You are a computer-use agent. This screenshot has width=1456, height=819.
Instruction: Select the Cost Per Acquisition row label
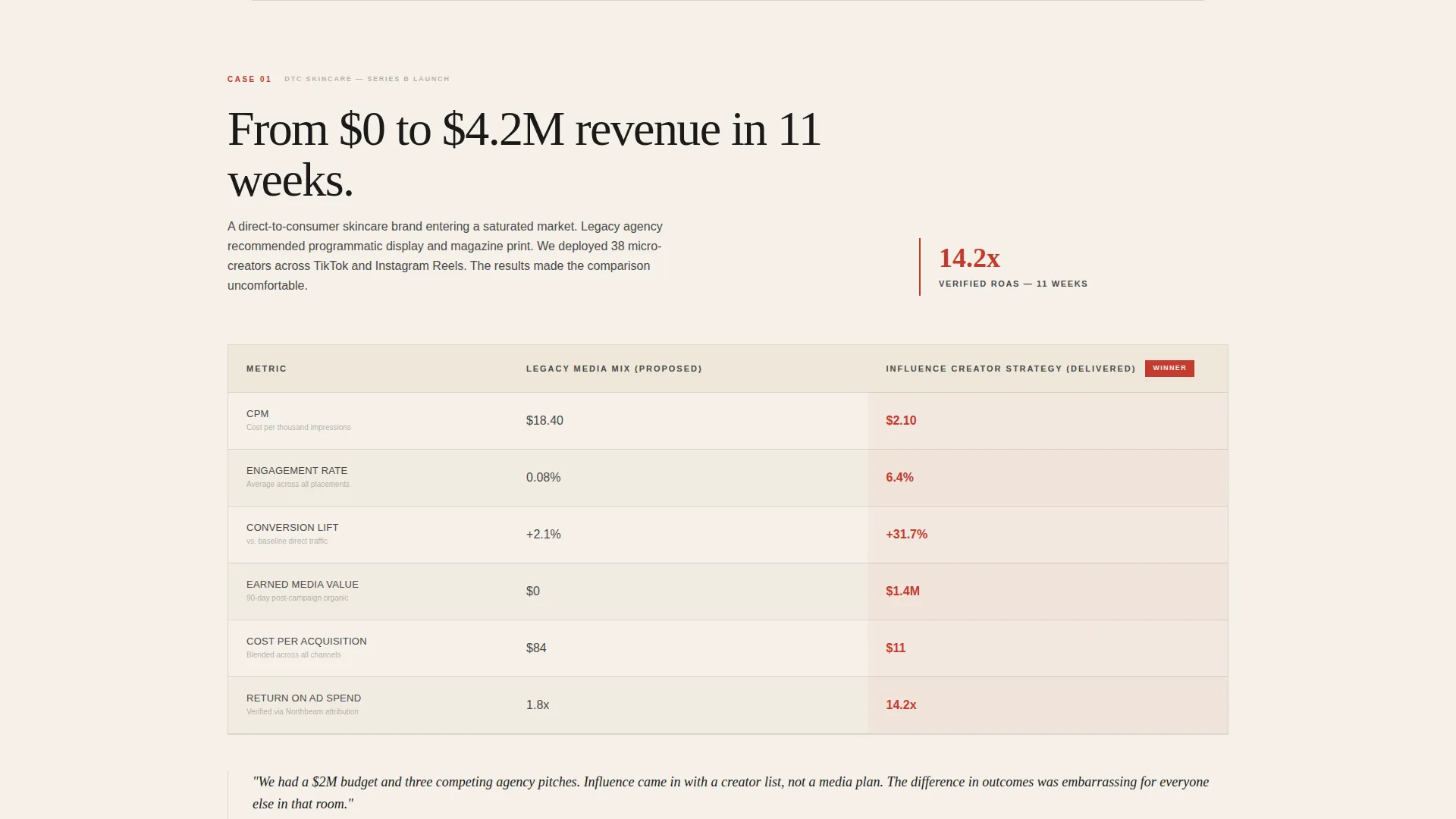(306, 642)
